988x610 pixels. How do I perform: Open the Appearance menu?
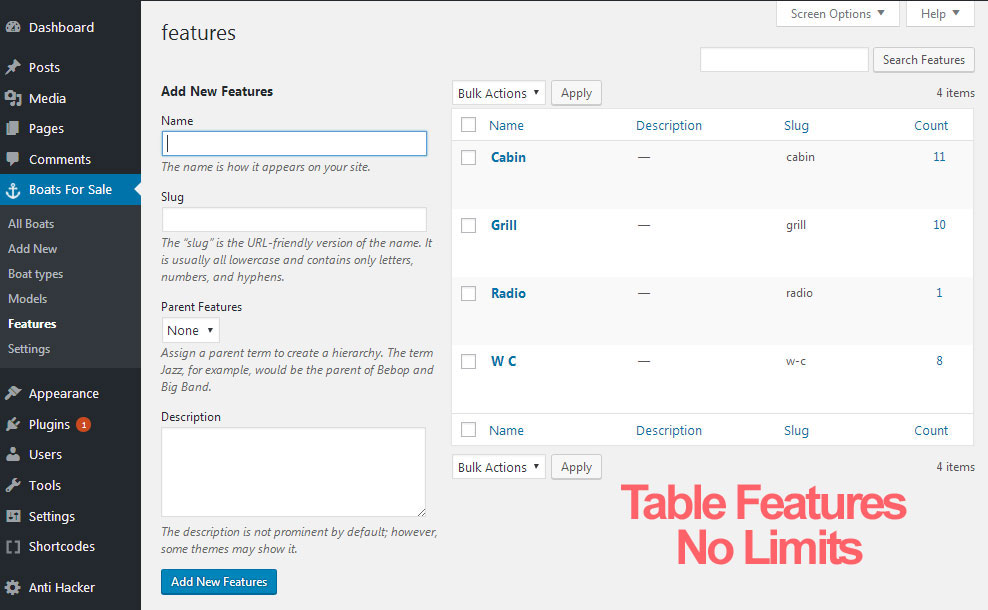tap(64, 393)
